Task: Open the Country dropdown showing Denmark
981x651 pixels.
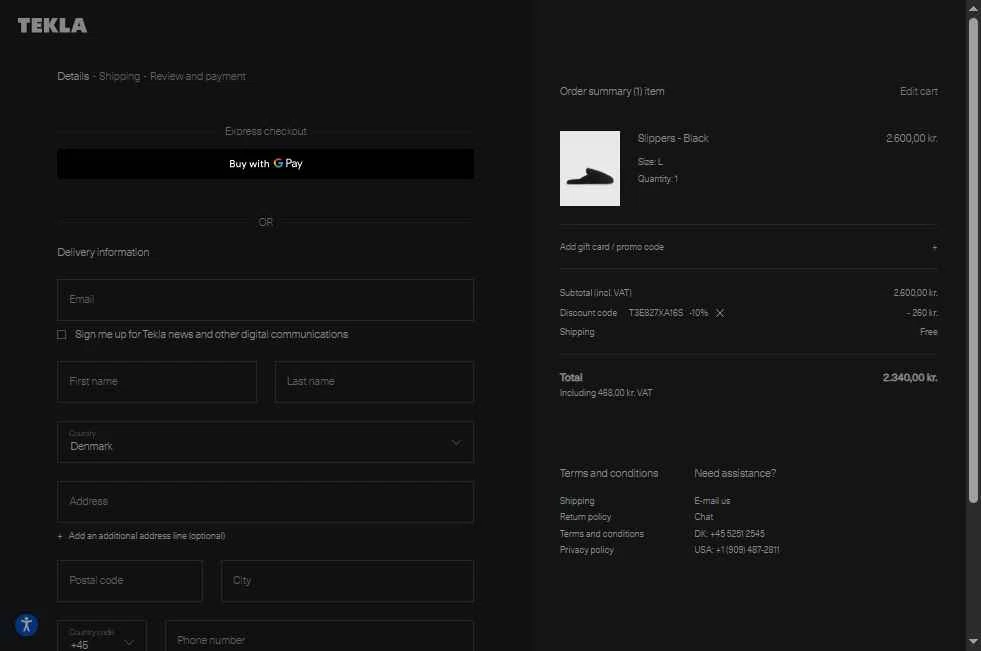Action: (x=265, y=442)
